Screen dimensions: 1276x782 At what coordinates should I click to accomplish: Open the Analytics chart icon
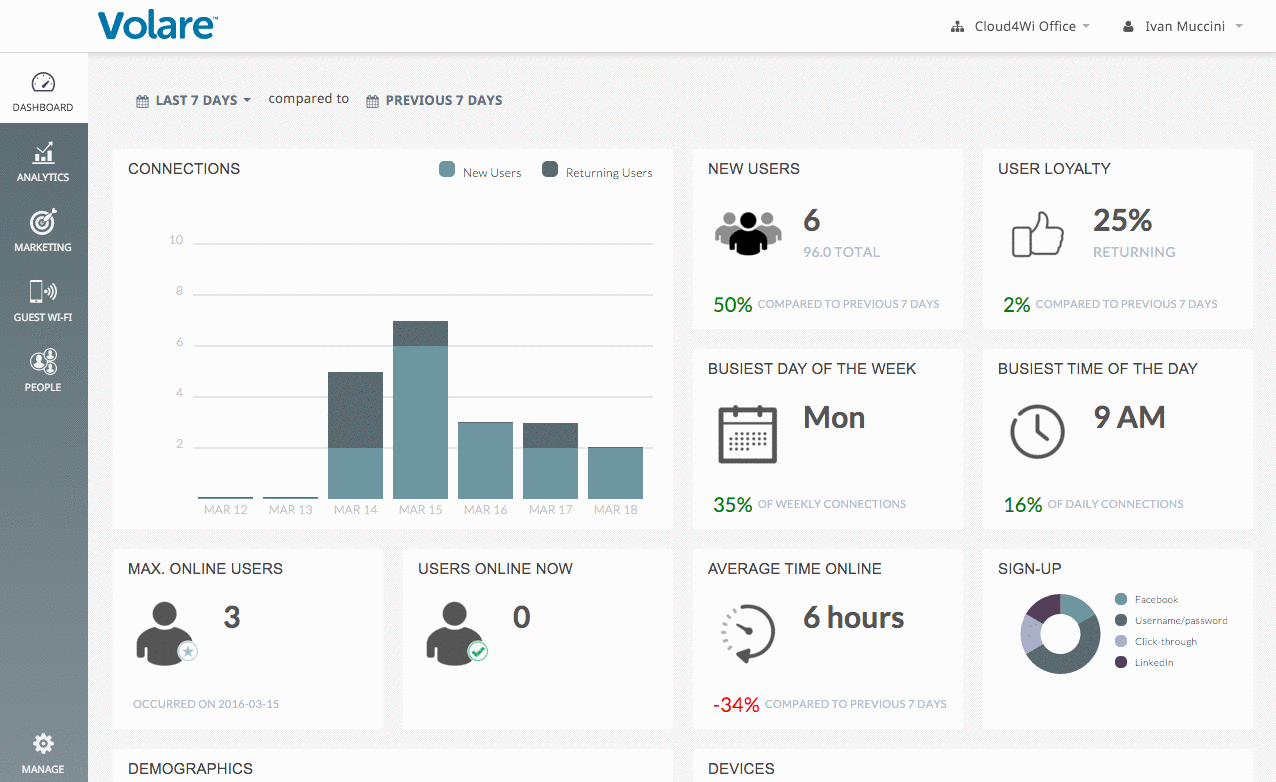point(43,153)
